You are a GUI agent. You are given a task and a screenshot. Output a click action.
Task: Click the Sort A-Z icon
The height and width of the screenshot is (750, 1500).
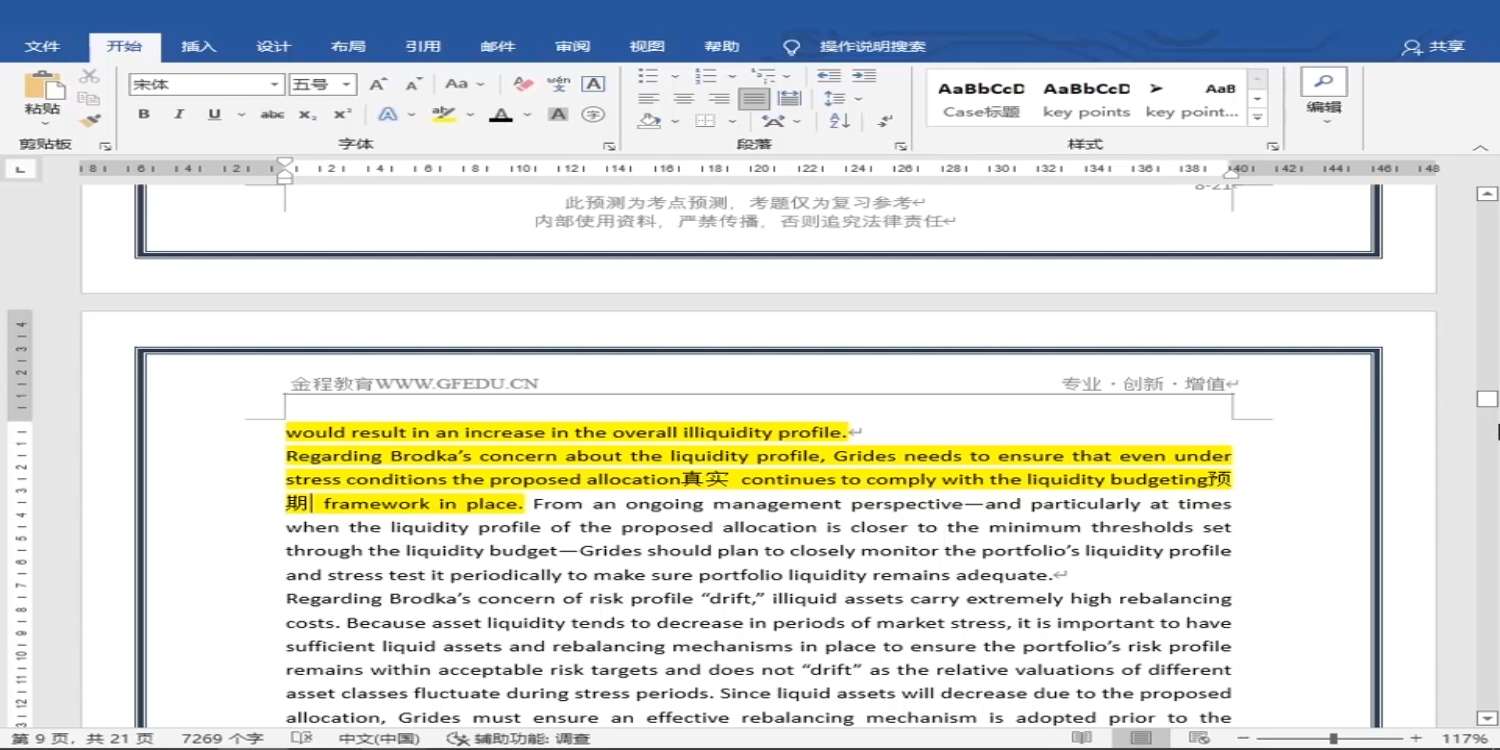click(840, 121)
